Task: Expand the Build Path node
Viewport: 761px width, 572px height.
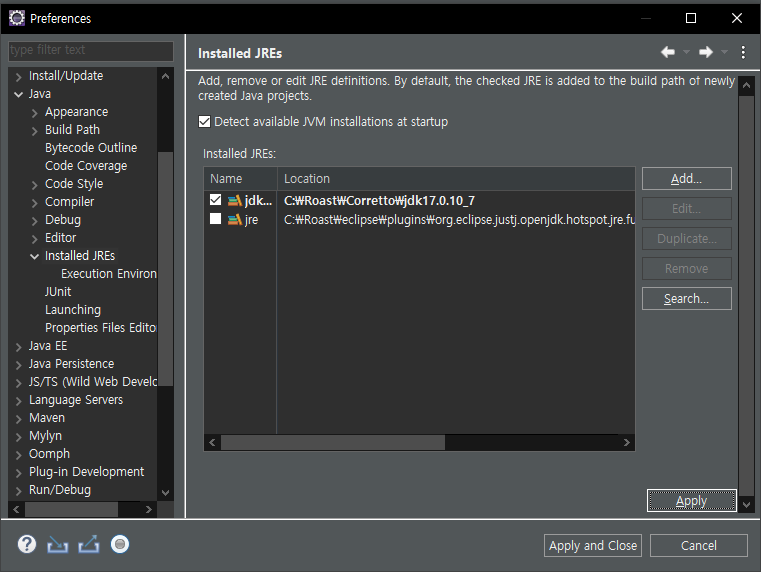Action: coord(34,131)
